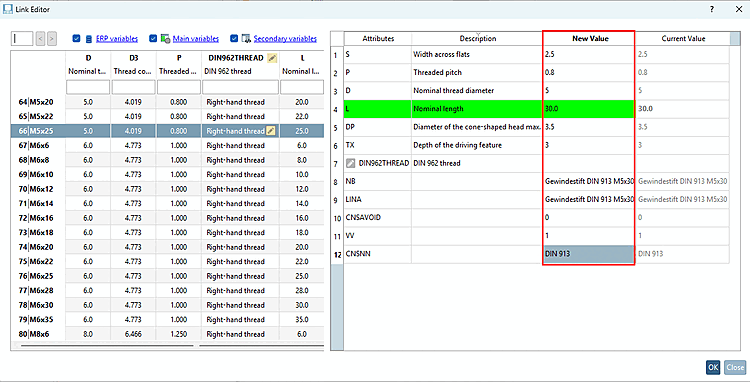The height and width of the screenshot is (382, 750).
Task: Click New Value cell 3.5 for attribute DP
Action: pos(589,127)
